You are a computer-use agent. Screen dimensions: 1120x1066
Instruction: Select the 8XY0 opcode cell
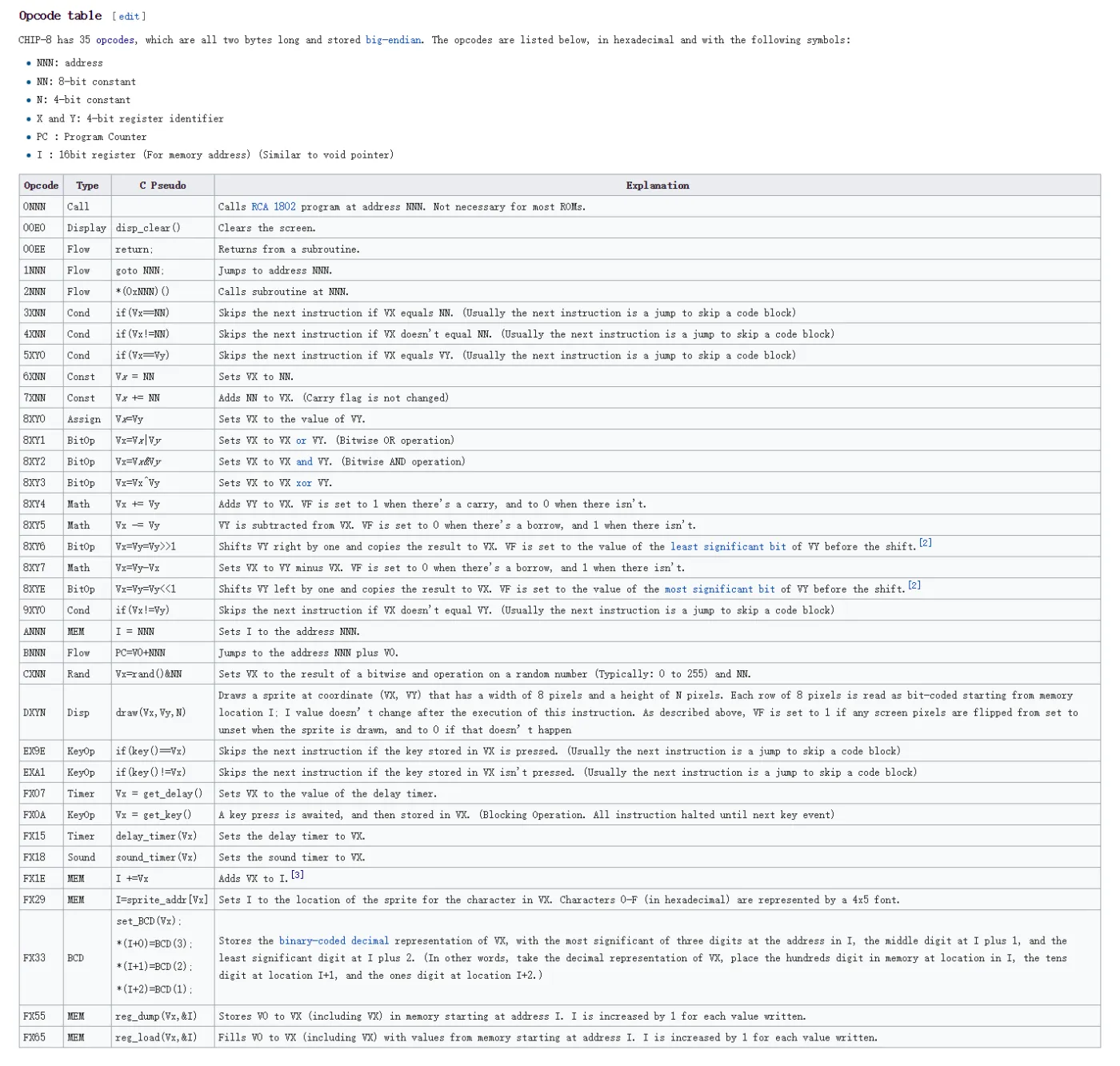(42, 419)
